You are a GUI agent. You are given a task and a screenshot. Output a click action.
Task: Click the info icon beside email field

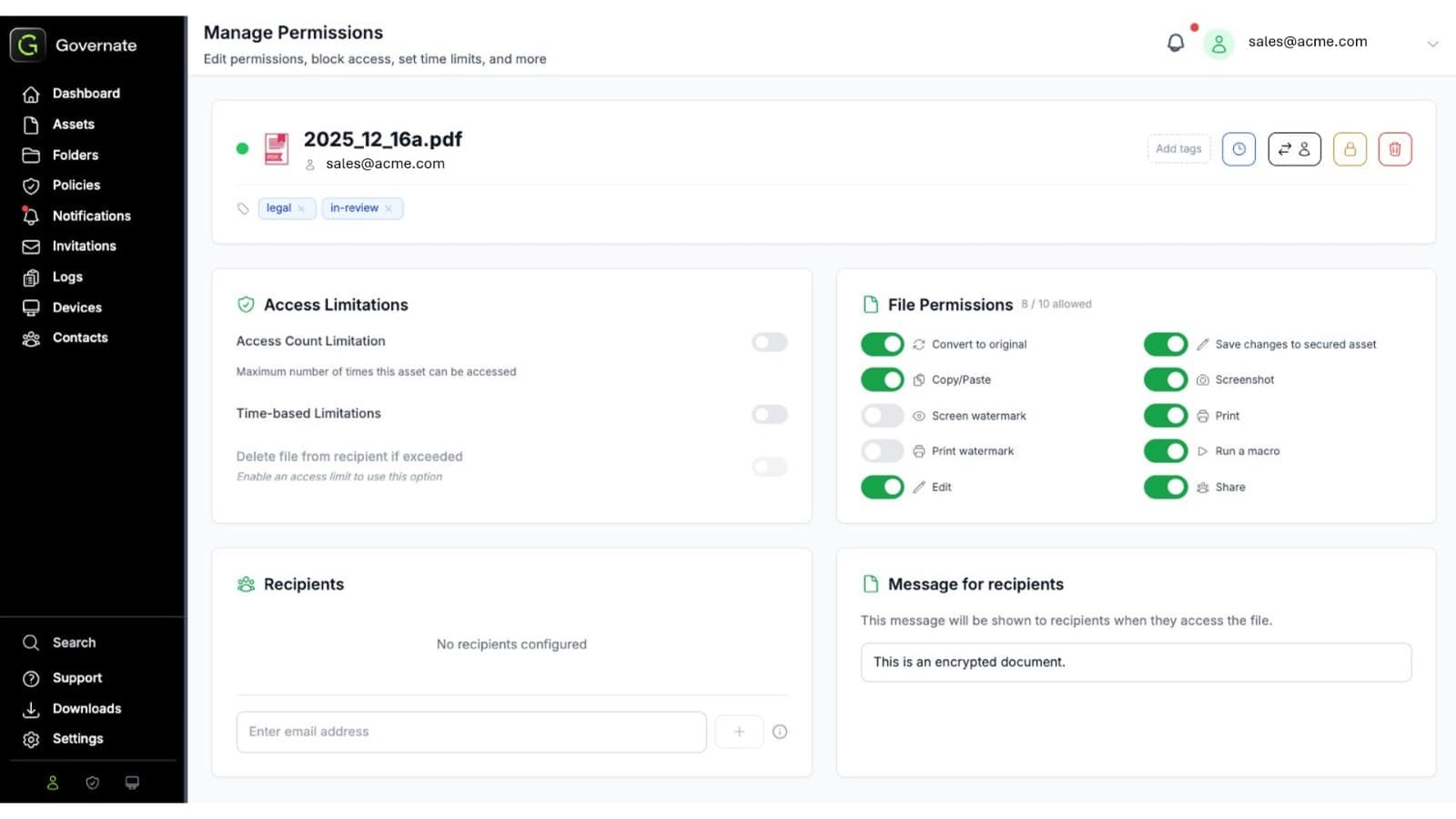[780, 732]
